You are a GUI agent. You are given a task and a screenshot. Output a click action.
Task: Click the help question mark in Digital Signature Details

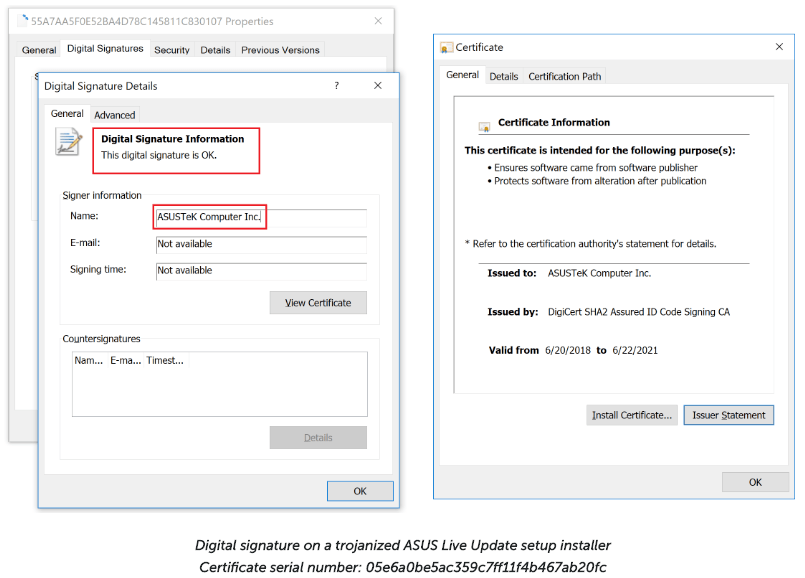pyautogui.click(x=336, y=86)
